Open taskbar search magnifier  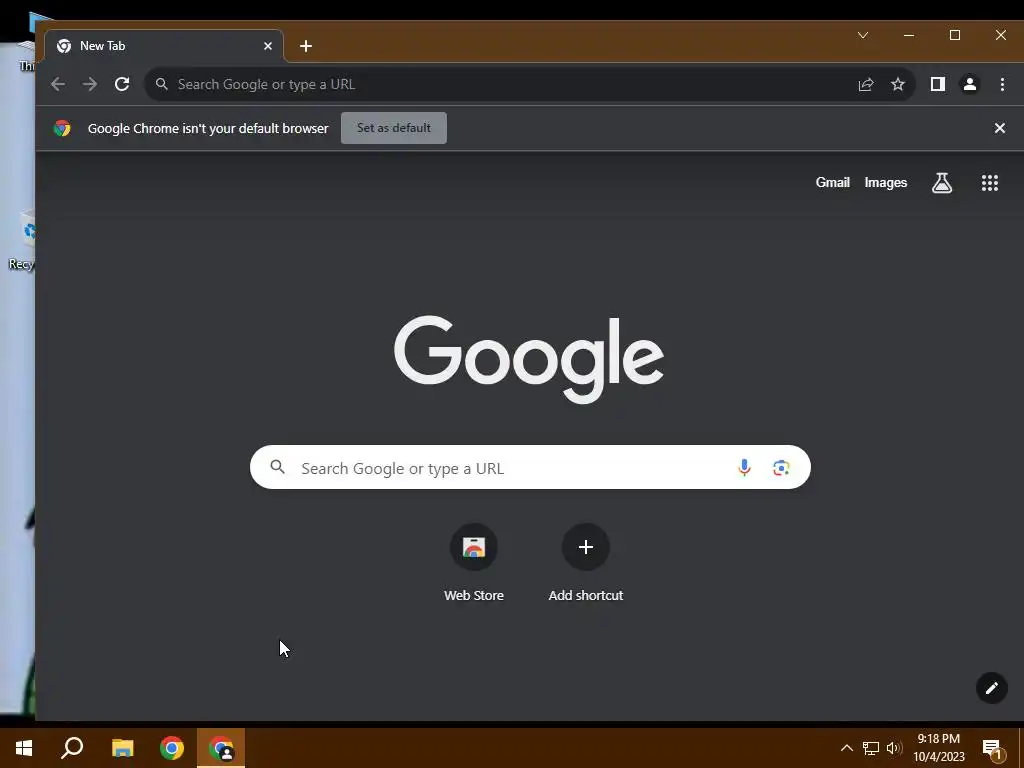72,748
